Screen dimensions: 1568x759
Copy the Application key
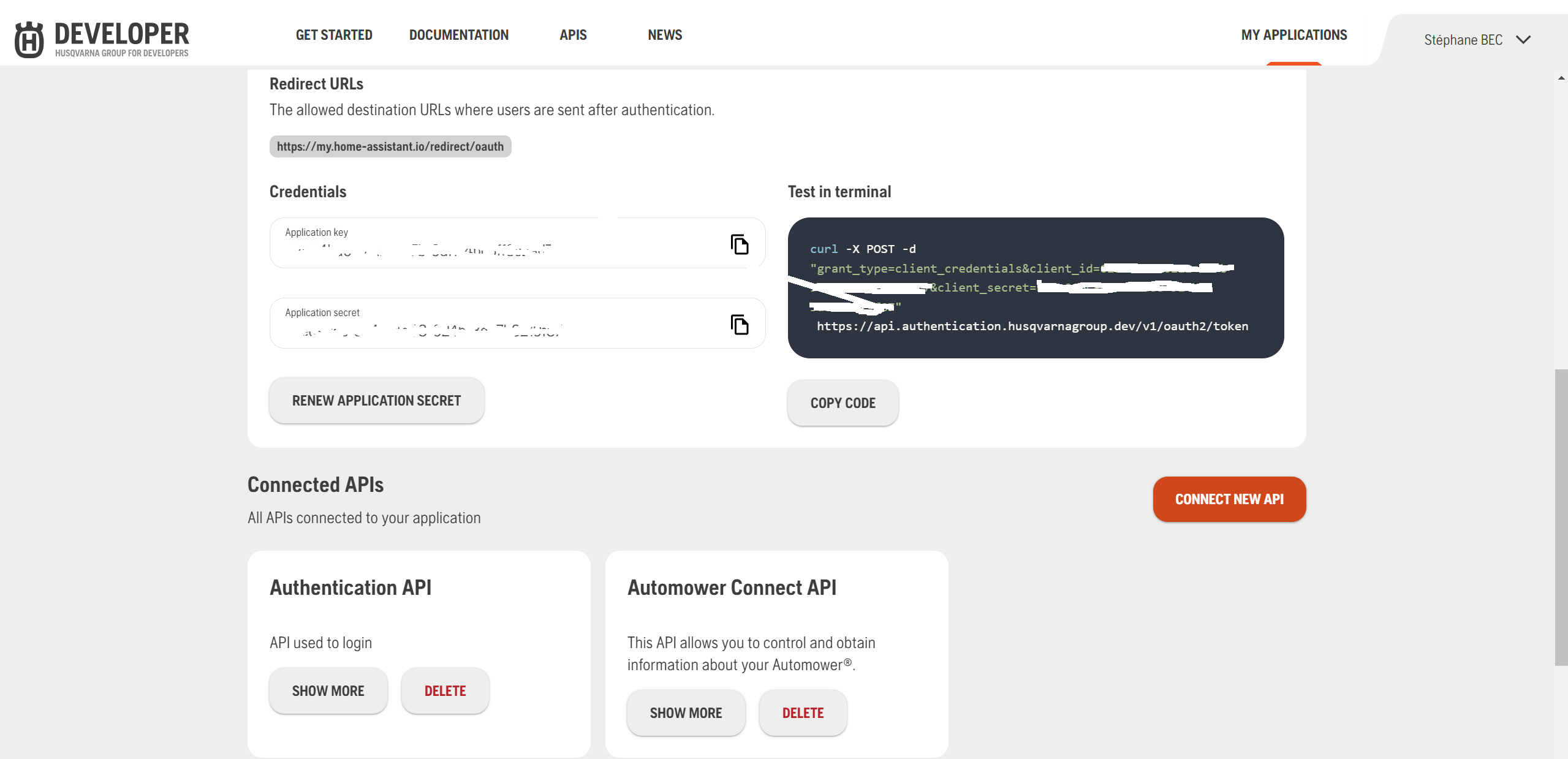coord(740,244)
